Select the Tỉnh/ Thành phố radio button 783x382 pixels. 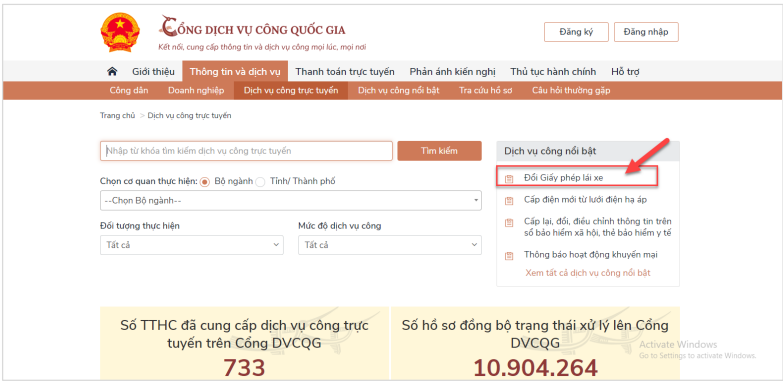coord(260,182)
